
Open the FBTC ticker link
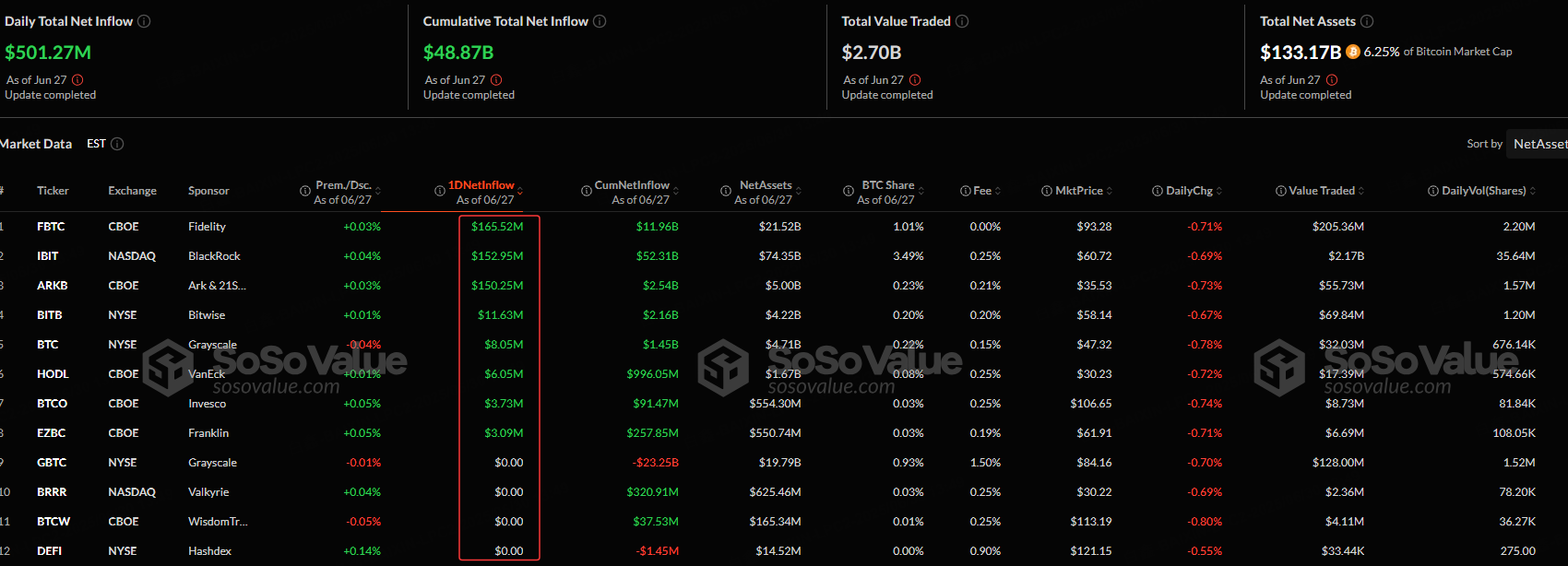(x=51, y=227)
